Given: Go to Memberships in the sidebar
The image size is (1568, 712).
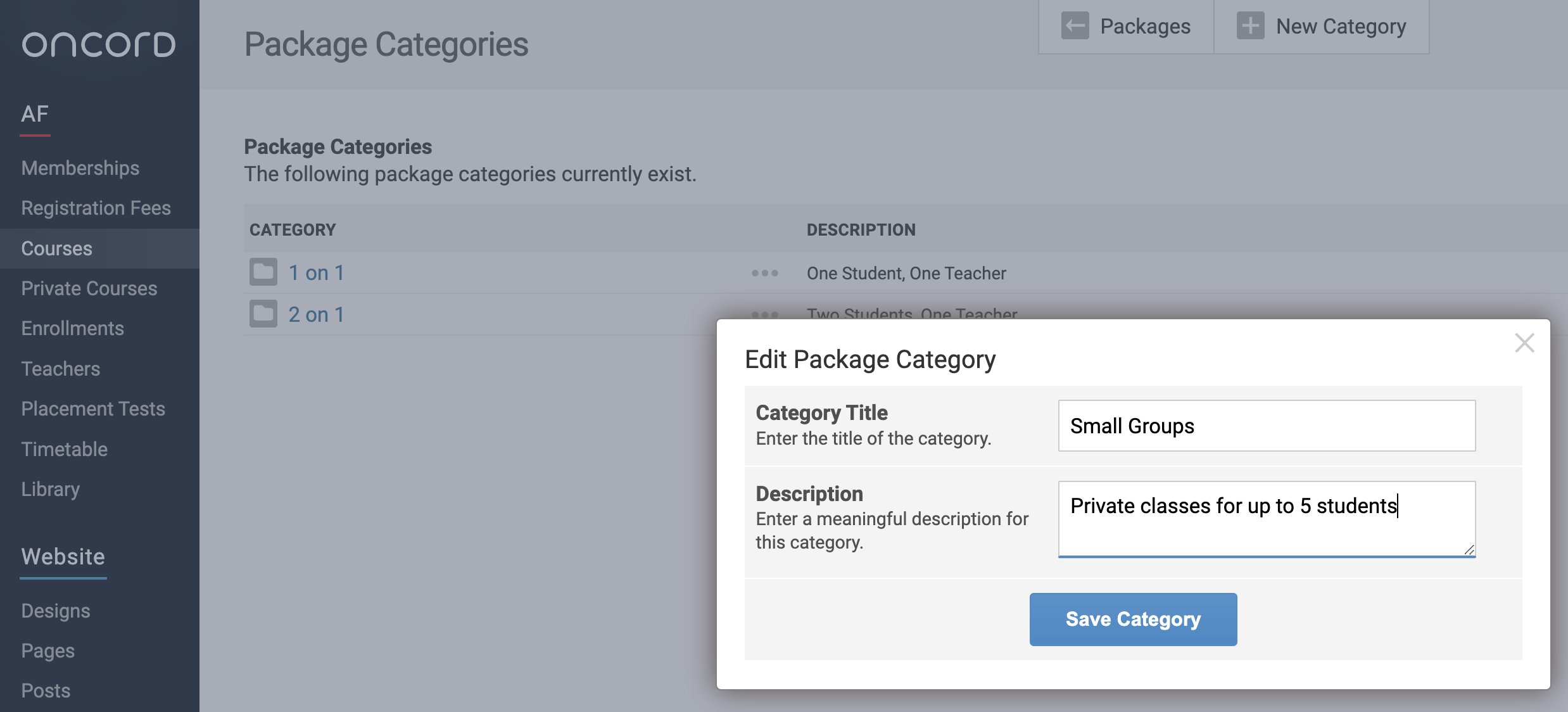Looking at the screenshot, I should pos(80,168).
